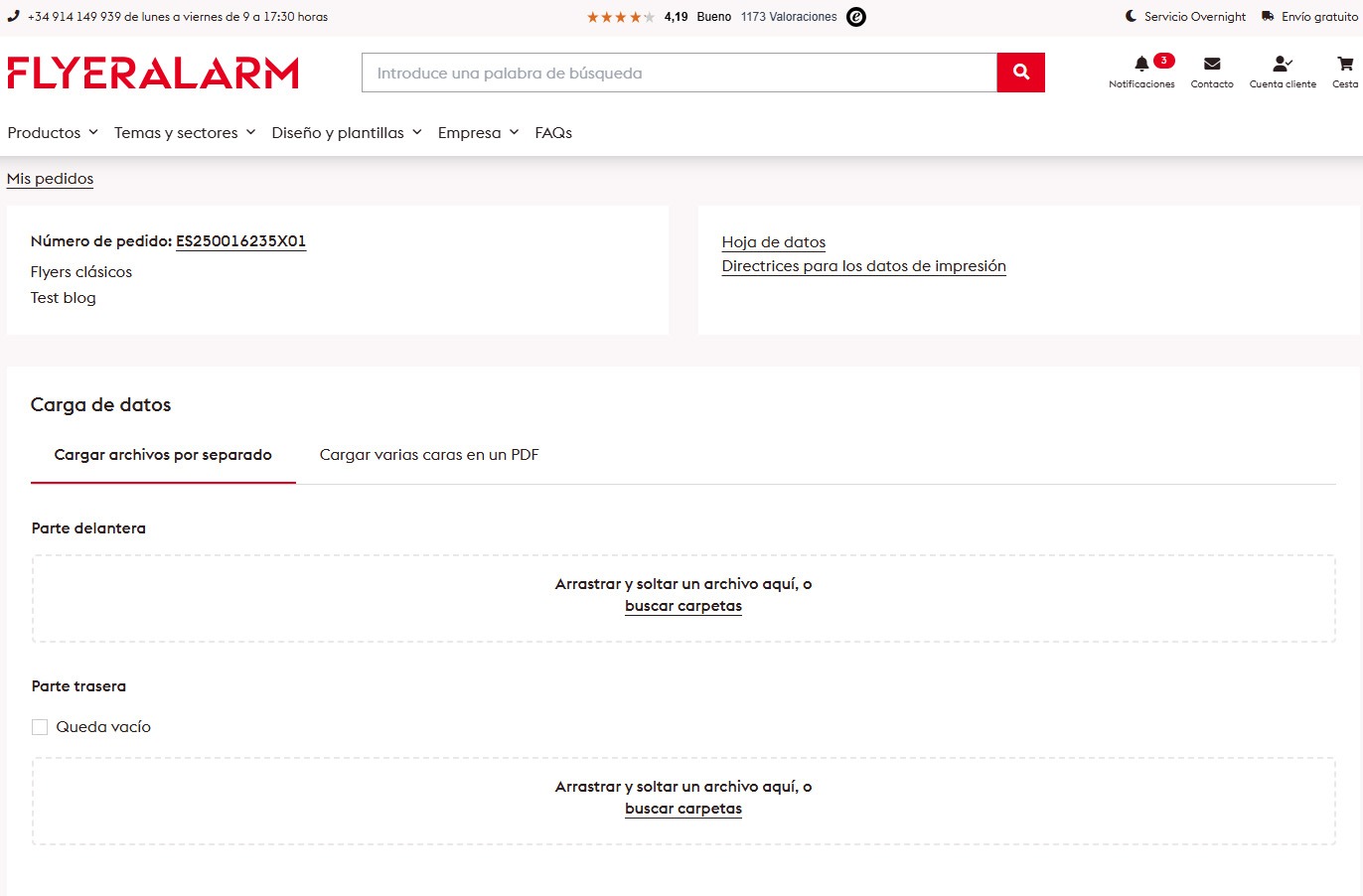
Task: Enable the Queda vacío checkbox
Action: (40, 727)
